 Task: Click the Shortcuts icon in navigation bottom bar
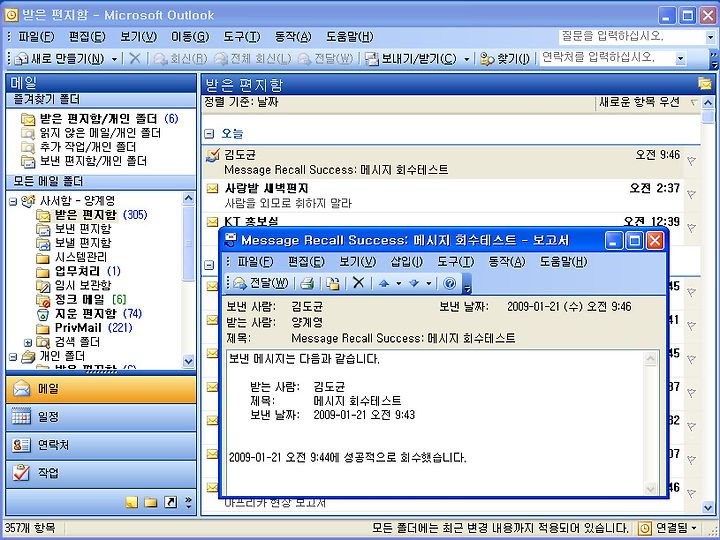click(x=170, y=502)
